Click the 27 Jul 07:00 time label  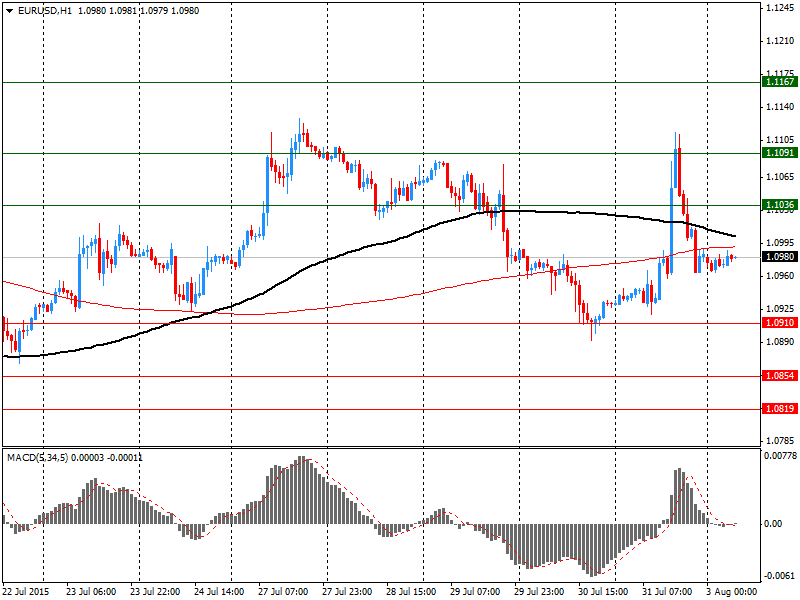pyautogui.click(x=283, y=592)
